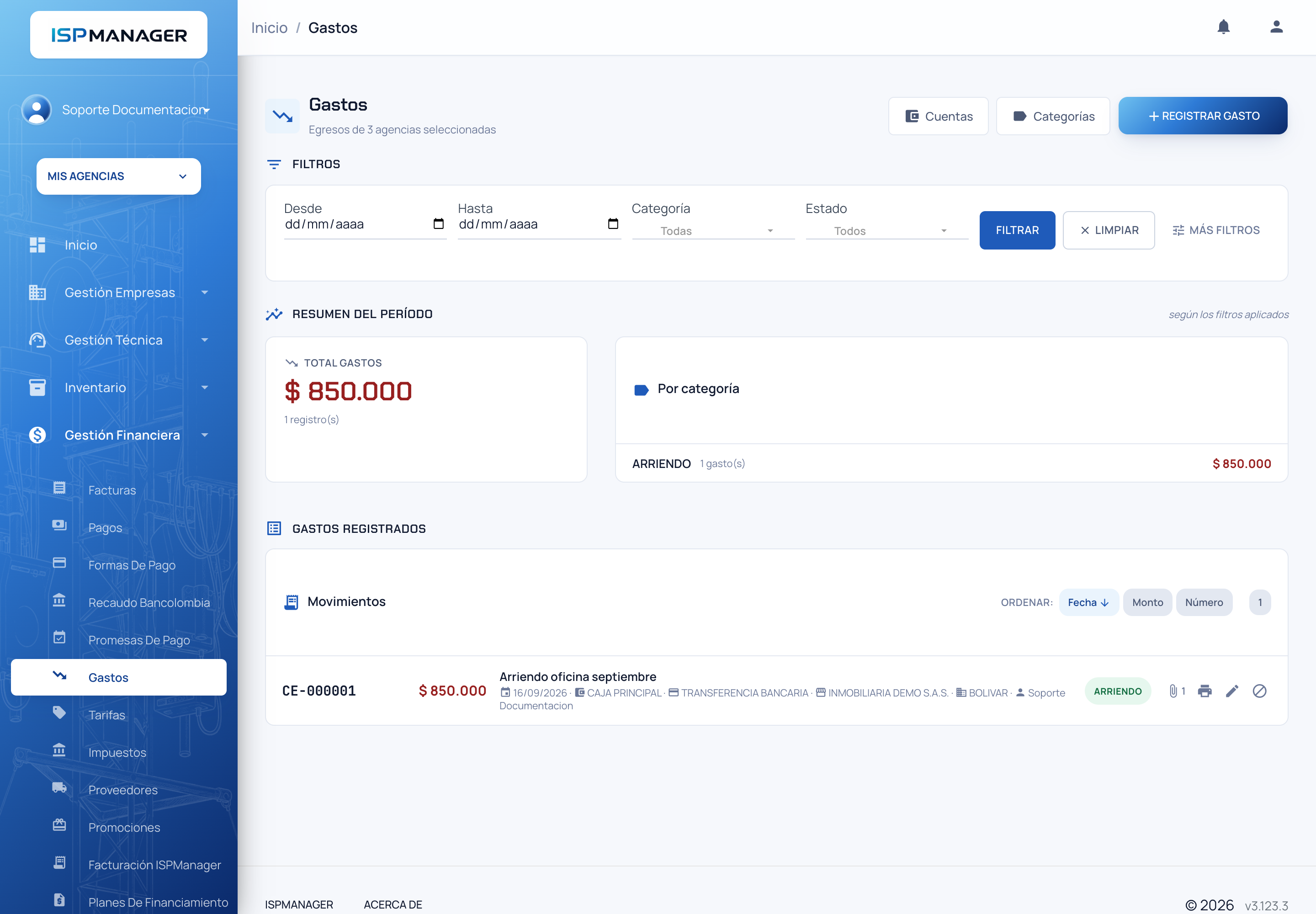Viewport: 1316px width, 914px height.
Task: Click the Facturas sidebar icon
Action: coord(59,488)
